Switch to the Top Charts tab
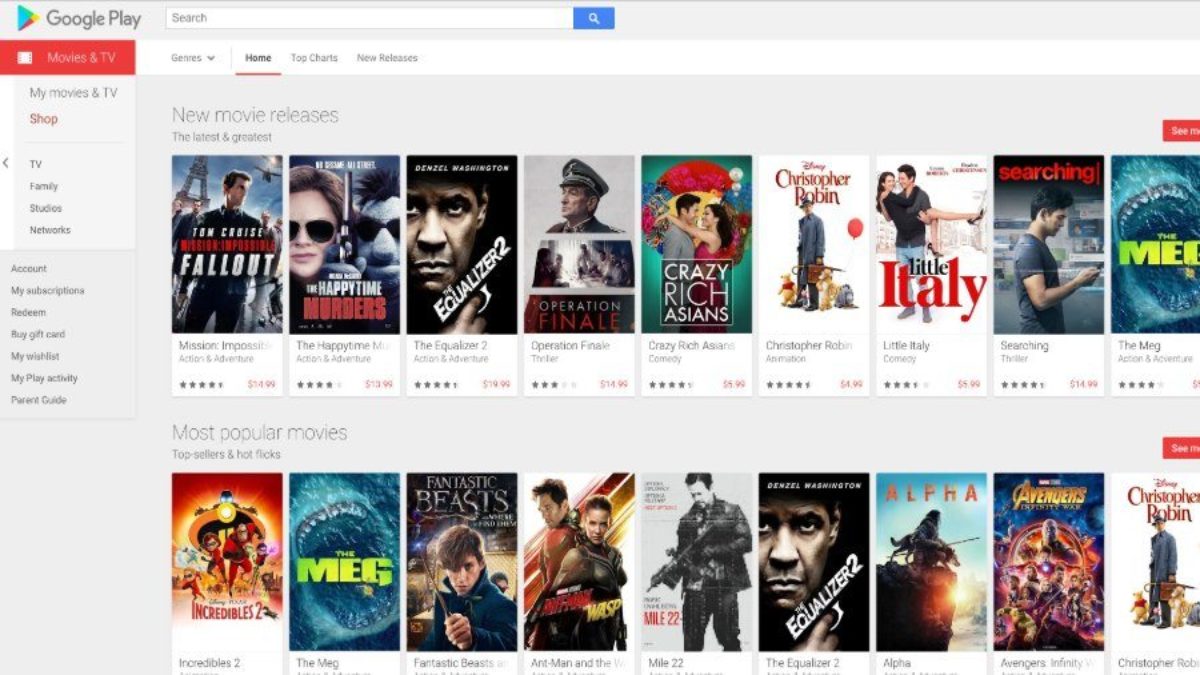Screen dimensions: 1200x675 314,58
